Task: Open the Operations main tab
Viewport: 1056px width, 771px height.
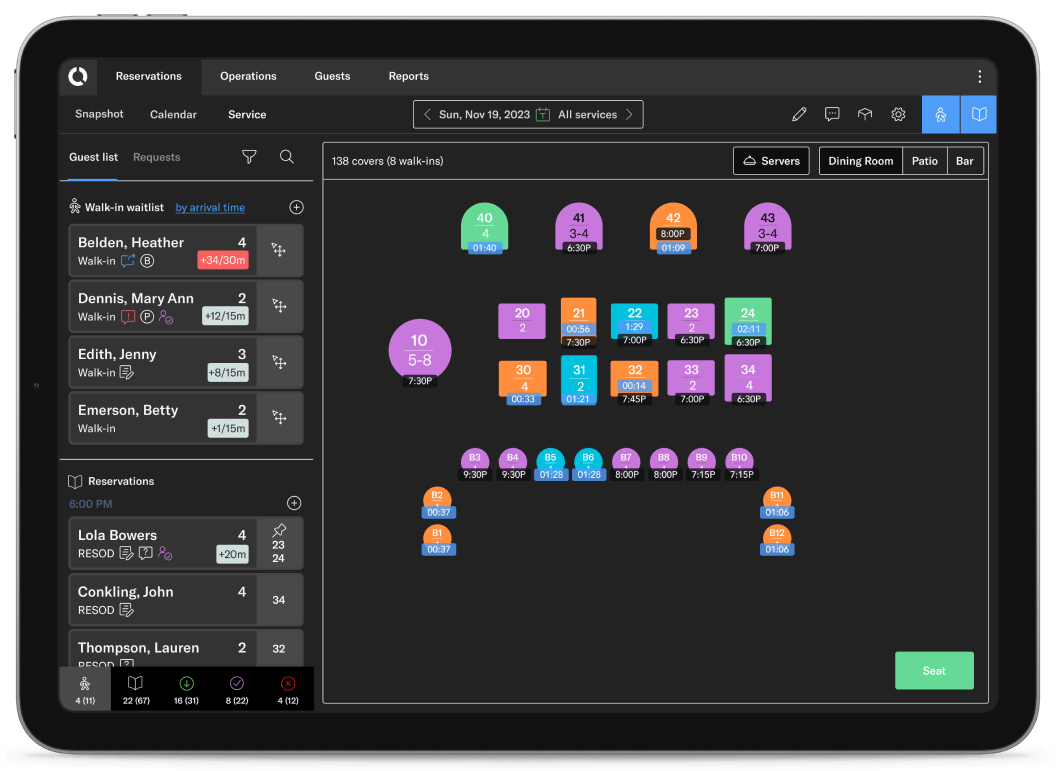Action: [249, 76]
